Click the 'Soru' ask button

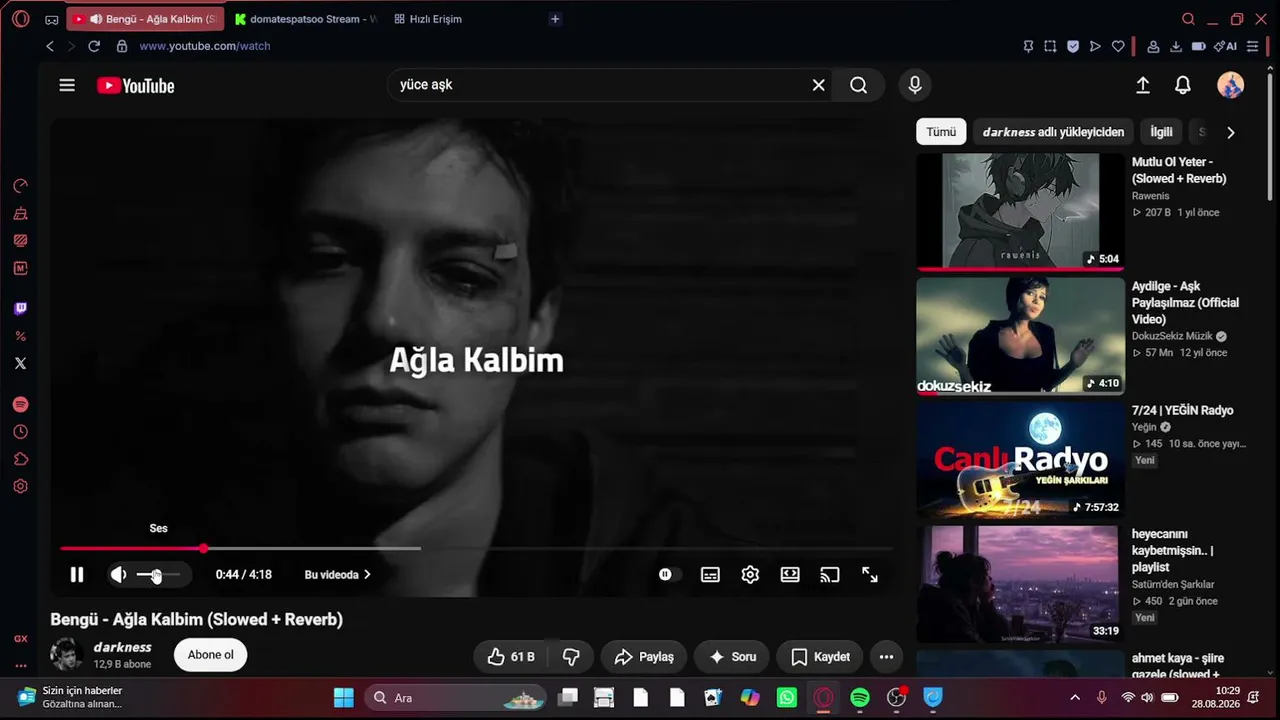pos(732,657)
